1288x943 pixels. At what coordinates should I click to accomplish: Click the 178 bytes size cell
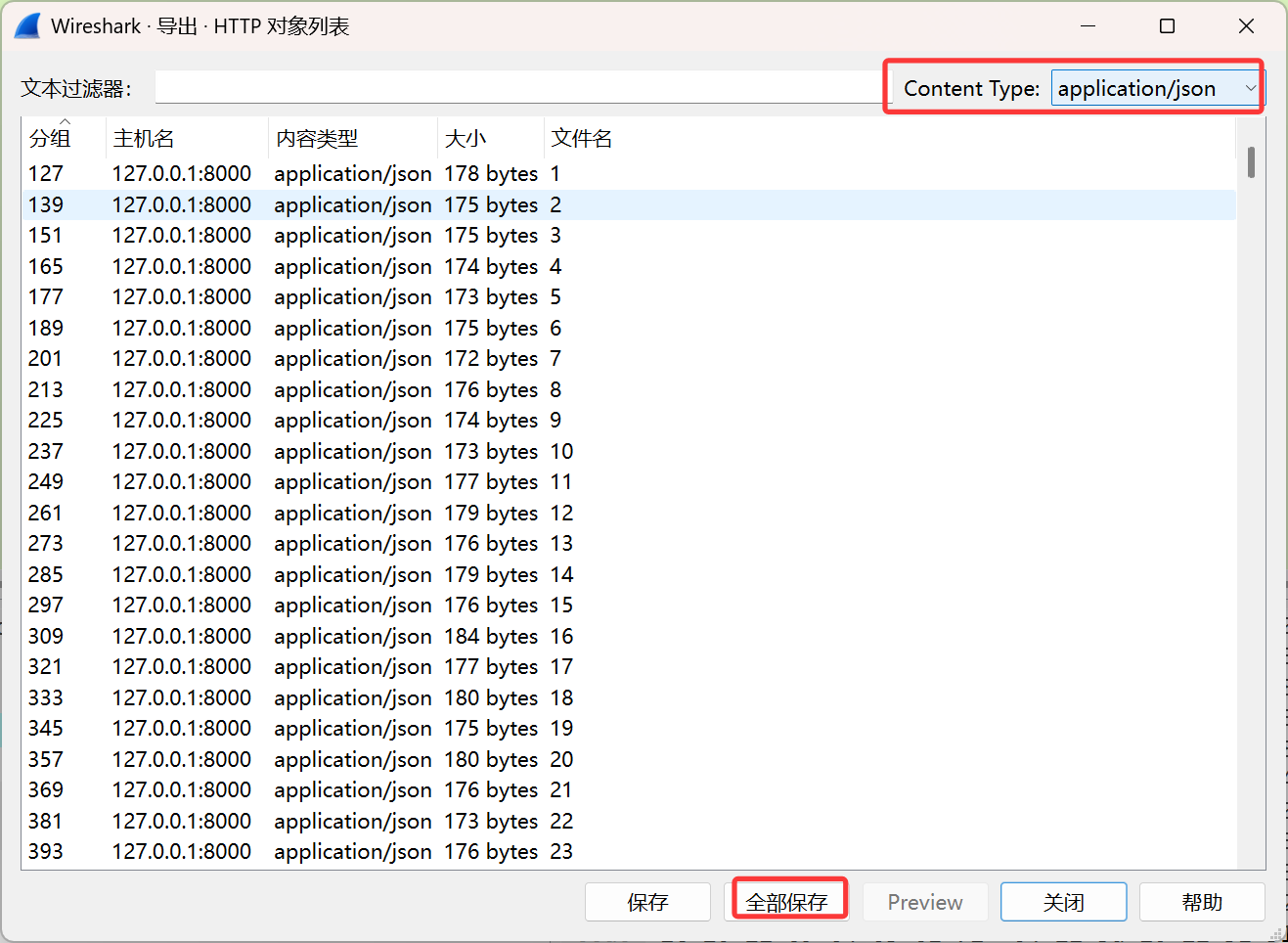tap(491, 174)
